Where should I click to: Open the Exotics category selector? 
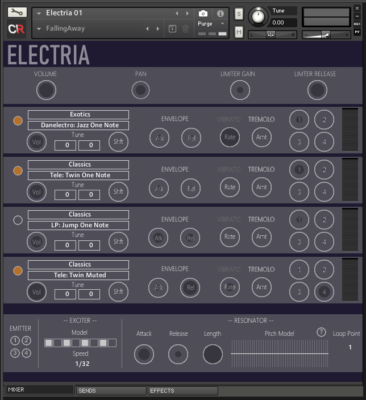point(78,115)
